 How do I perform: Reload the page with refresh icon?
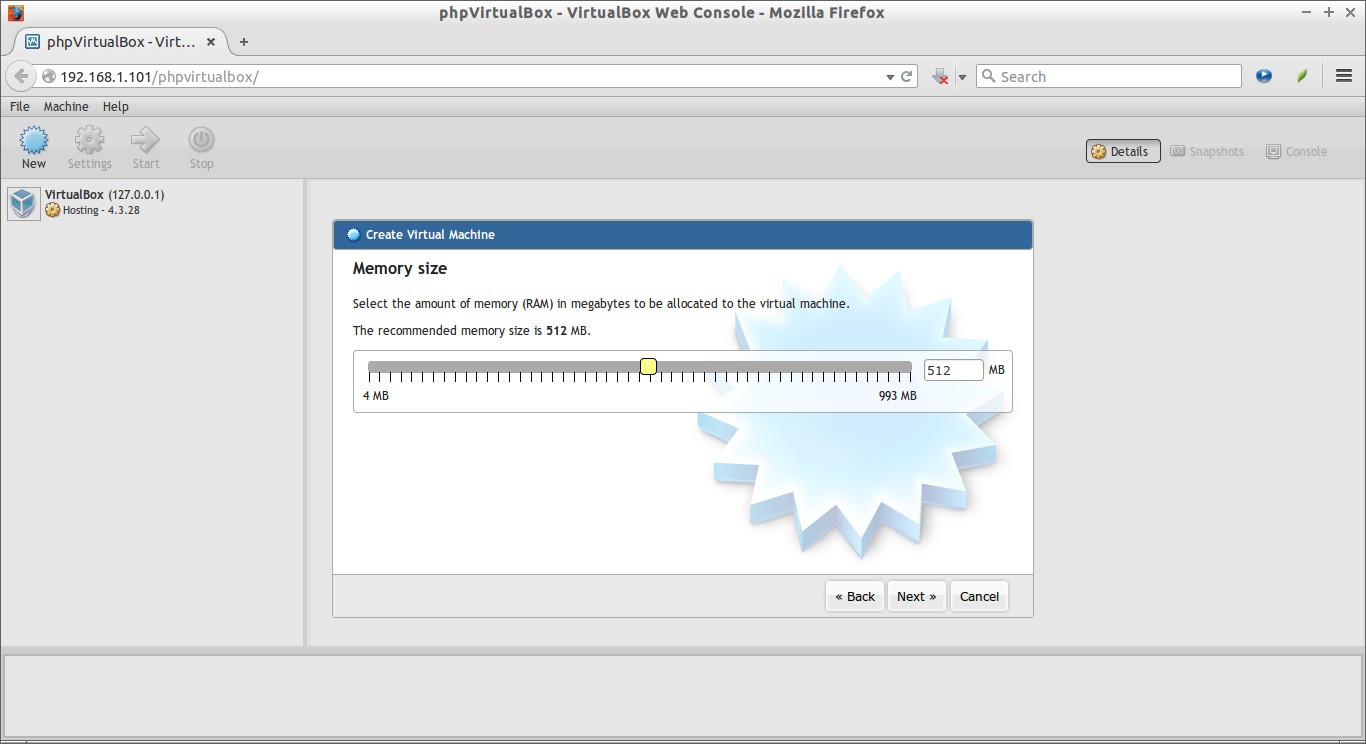[907, 76]
